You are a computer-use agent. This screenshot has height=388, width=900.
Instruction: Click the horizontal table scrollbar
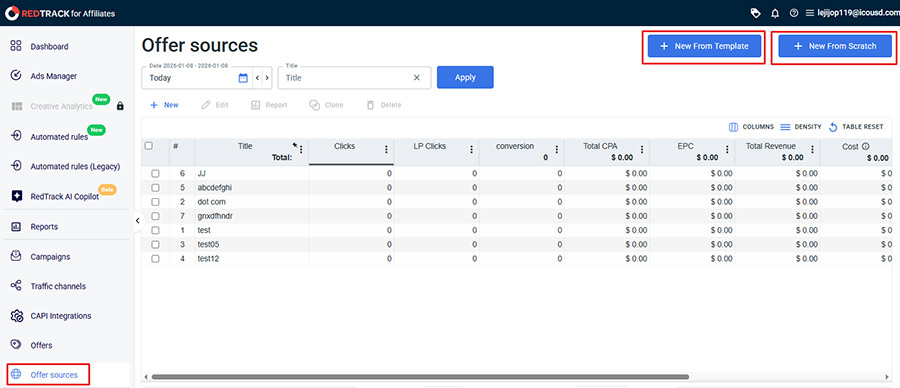[420, 377]
